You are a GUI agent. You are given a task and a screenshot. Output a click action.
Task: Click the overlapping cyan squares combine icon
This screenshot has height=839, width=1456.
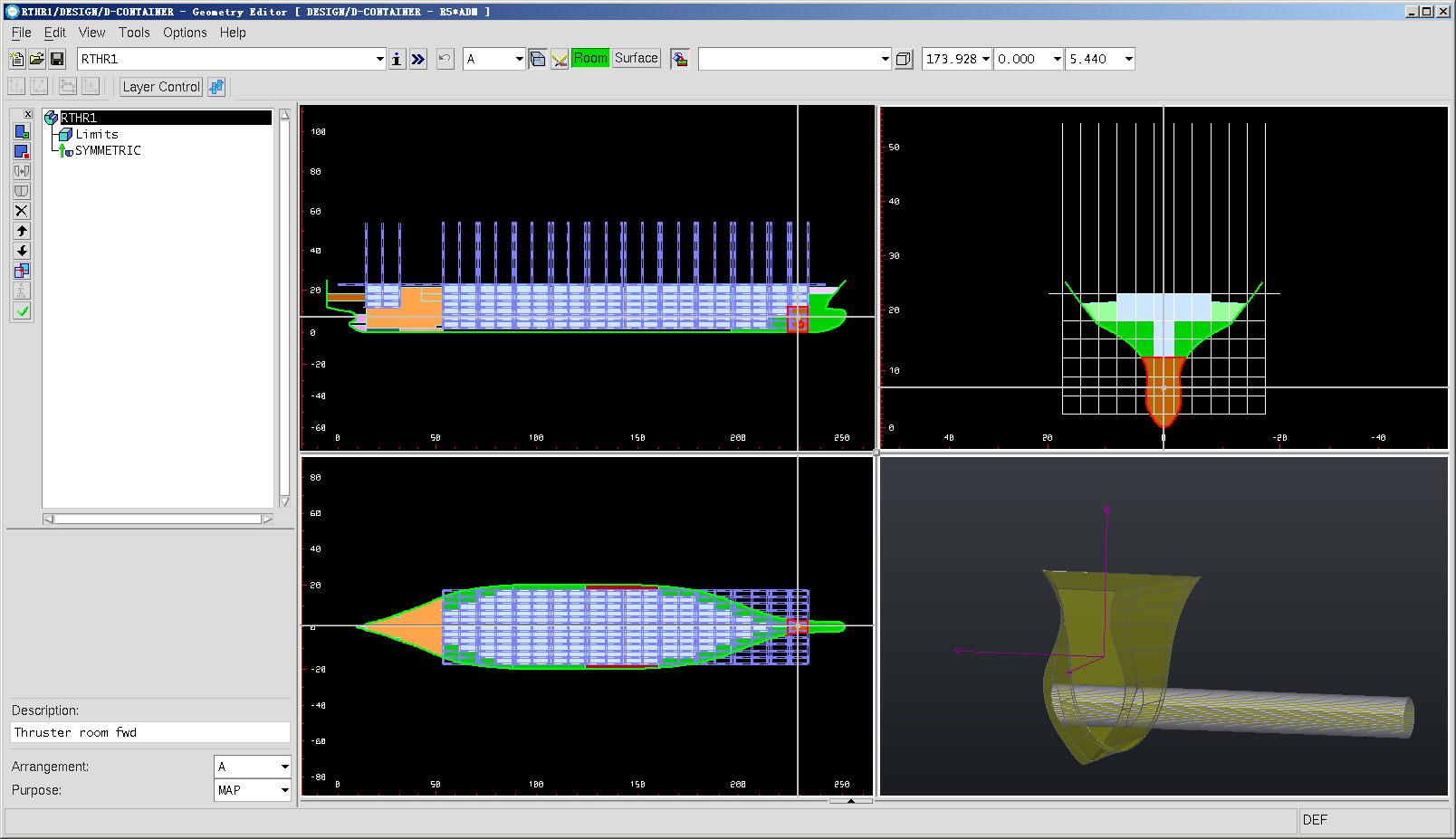[22, 271]
